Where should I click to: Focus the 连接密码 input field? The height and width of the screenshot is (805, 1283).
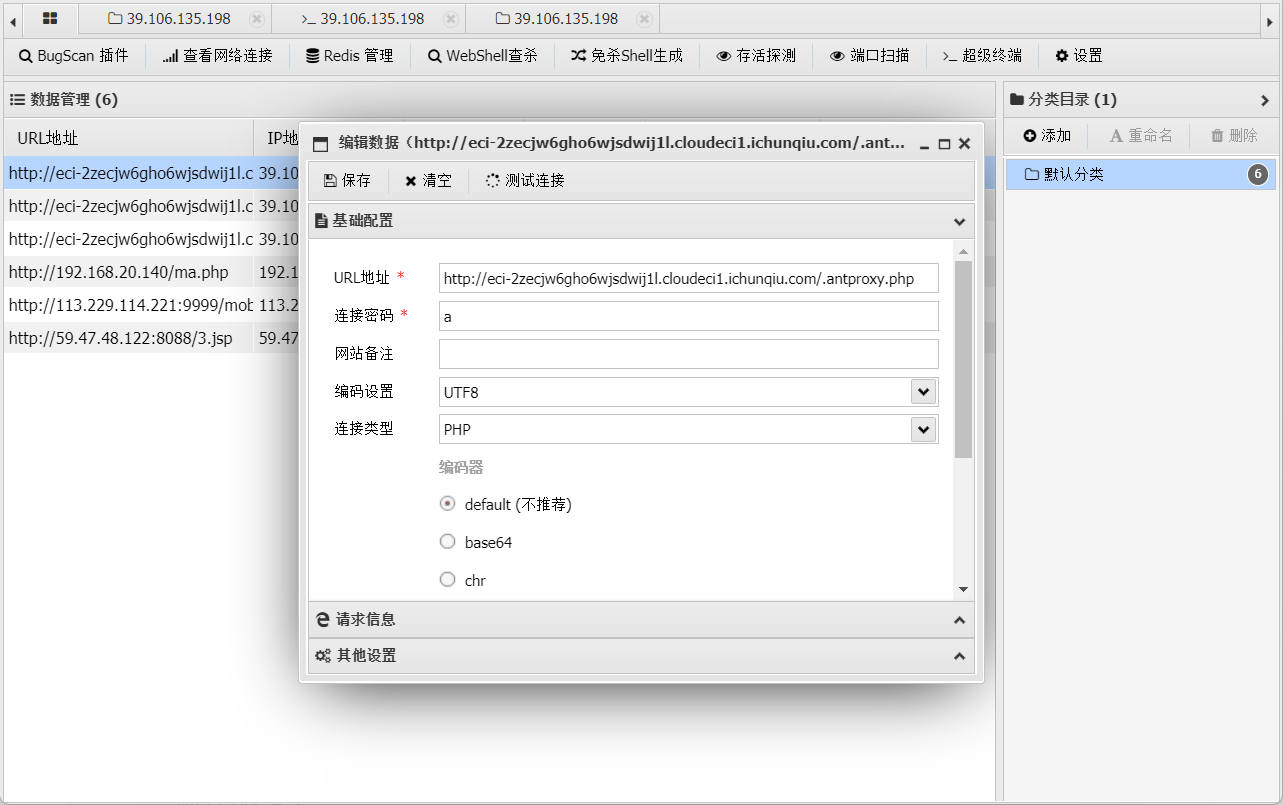click(x=689, y=316)
